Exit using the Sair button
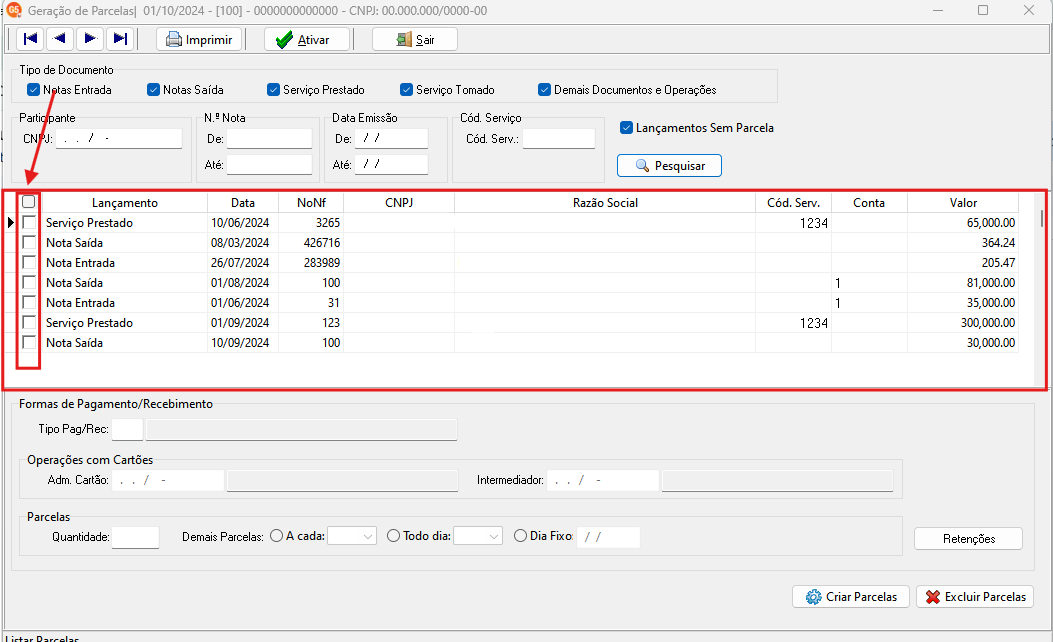The width and height of the screenshot is (1053, 642). (415, 40)
